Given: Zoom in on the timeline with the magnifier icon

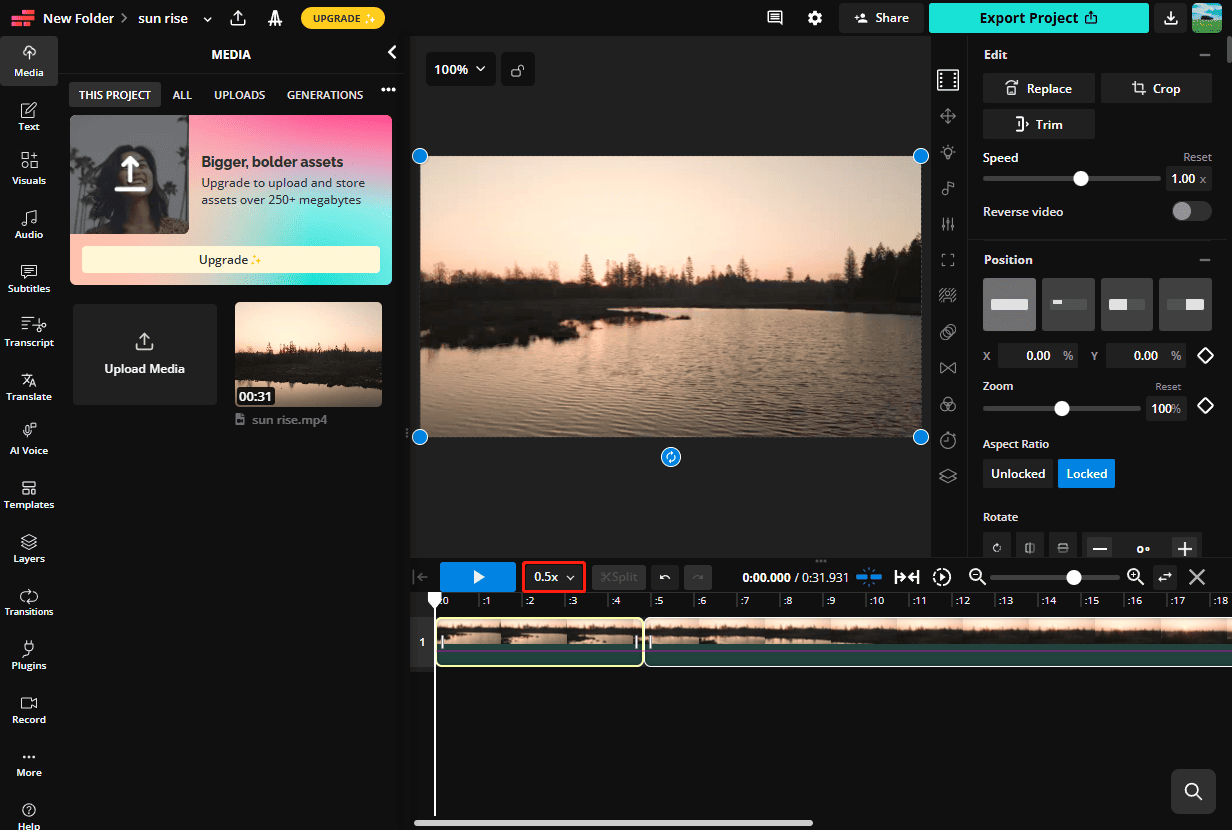Looking at the screenshot, I should pos(1134,577).
